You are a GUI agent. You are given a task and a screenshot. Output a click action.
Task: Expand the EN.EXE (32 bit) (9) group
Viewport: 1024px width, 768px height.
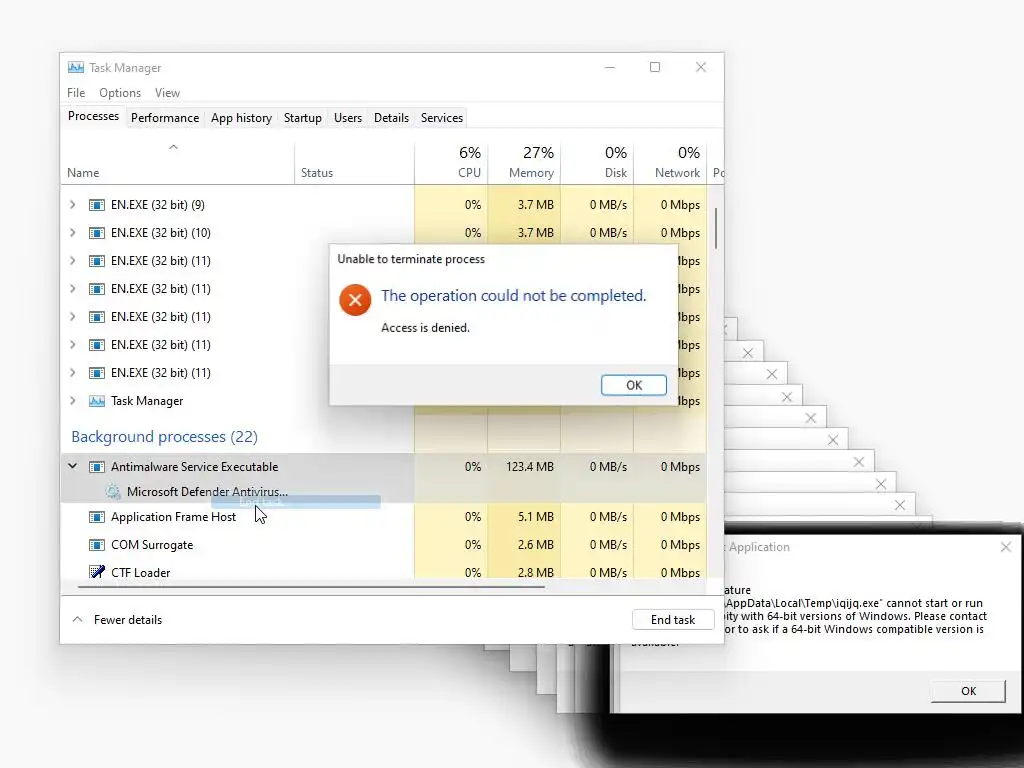click(72, 205)
